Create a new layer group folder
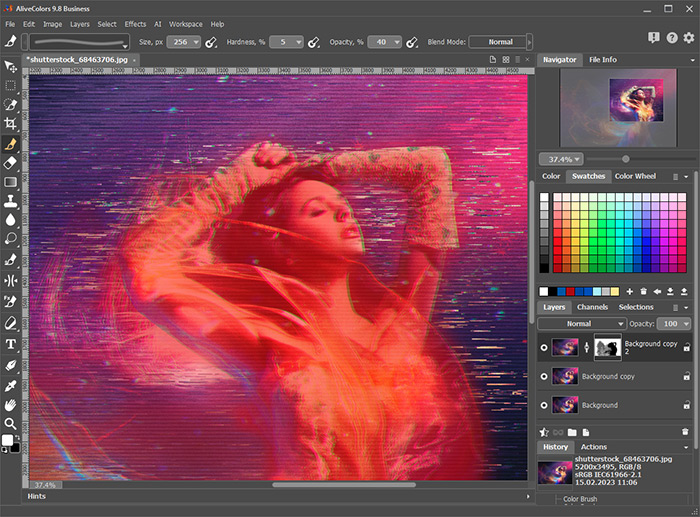Viewport: 700px width, 517px height. 572,432
